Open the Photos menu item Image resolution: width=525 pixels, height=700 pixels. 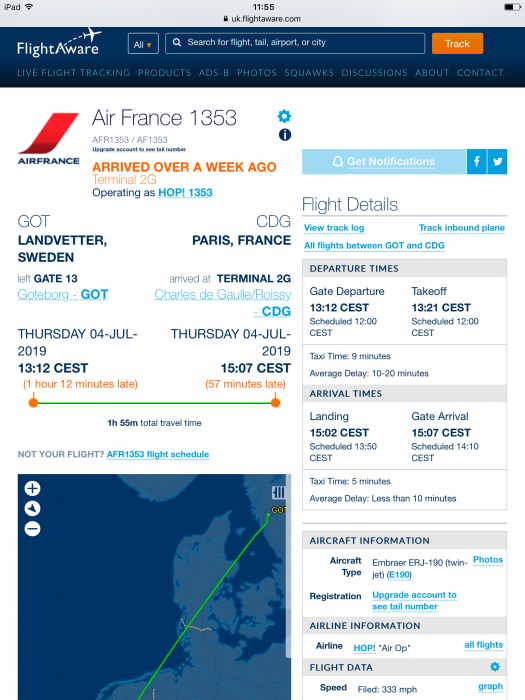point(257,73)
